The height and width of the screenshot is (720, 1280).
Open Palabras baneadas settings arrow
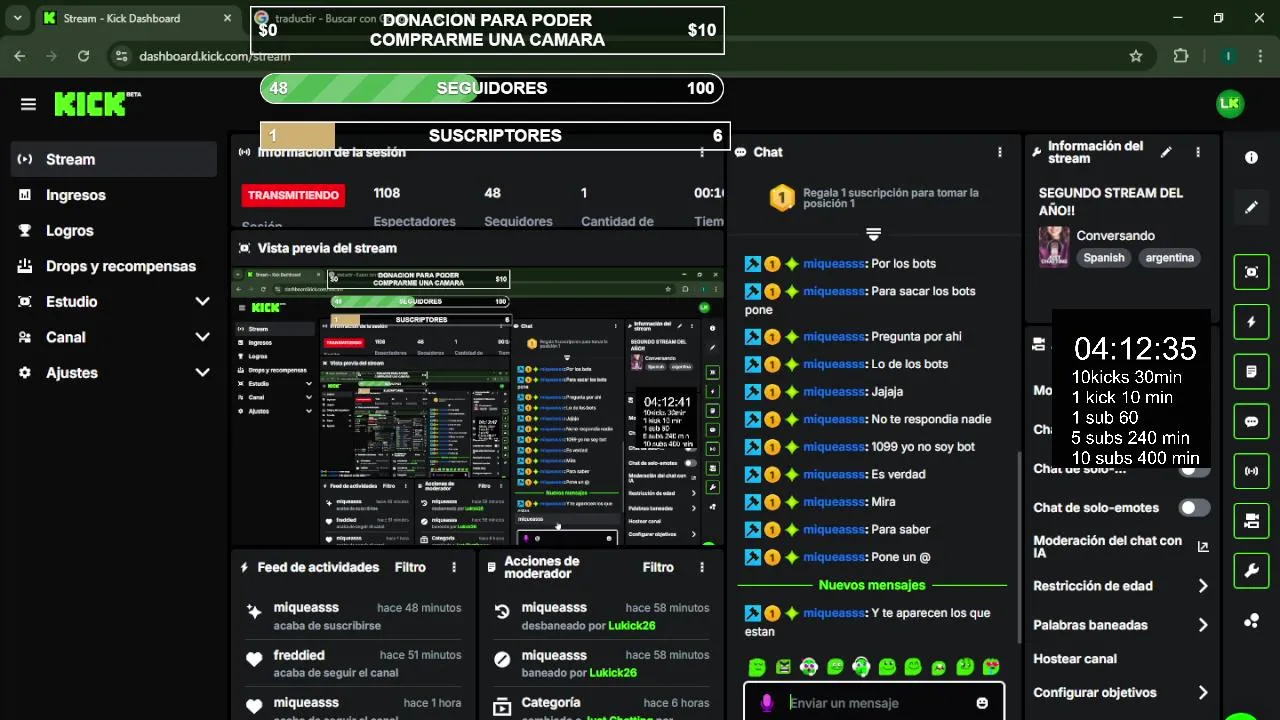click(x=1203, y=625)
